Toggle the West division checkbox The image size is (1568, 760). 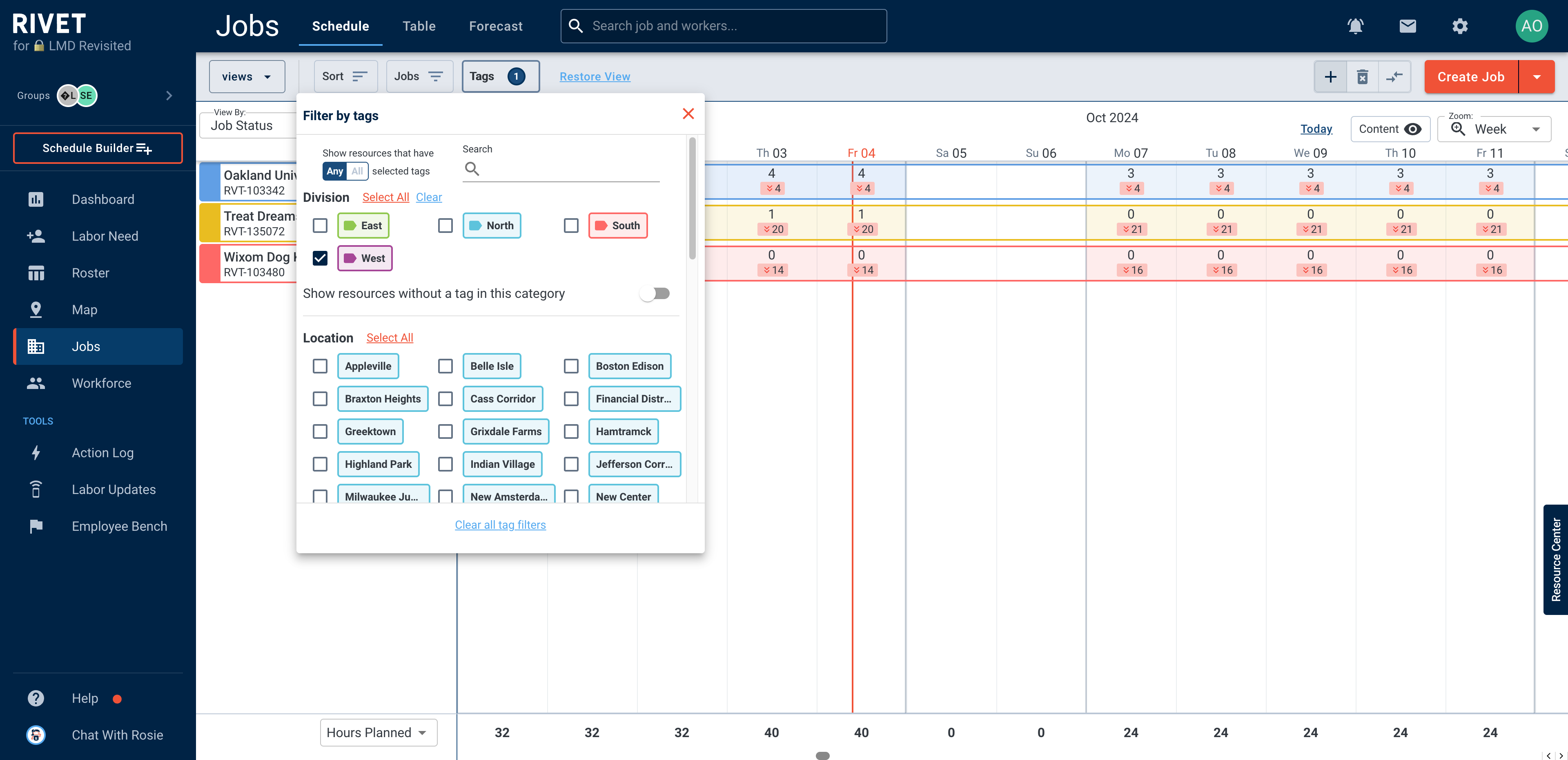click(x=321, y=258)
